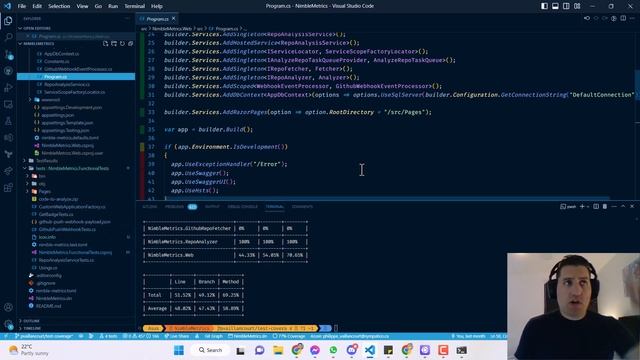Open the Extensions view
Viewport: 640px width, 360px height.
[x=8, y=188]
